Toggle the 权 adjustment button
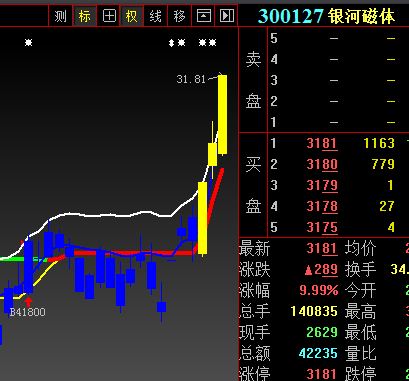This screenshot has height=381, width=409. (132, 16)
